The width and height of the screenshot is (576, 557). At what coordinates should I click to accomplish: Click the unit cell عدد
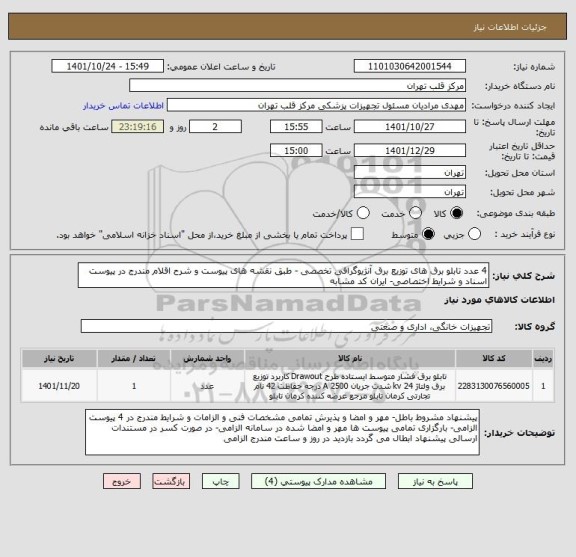pos(207,386)
